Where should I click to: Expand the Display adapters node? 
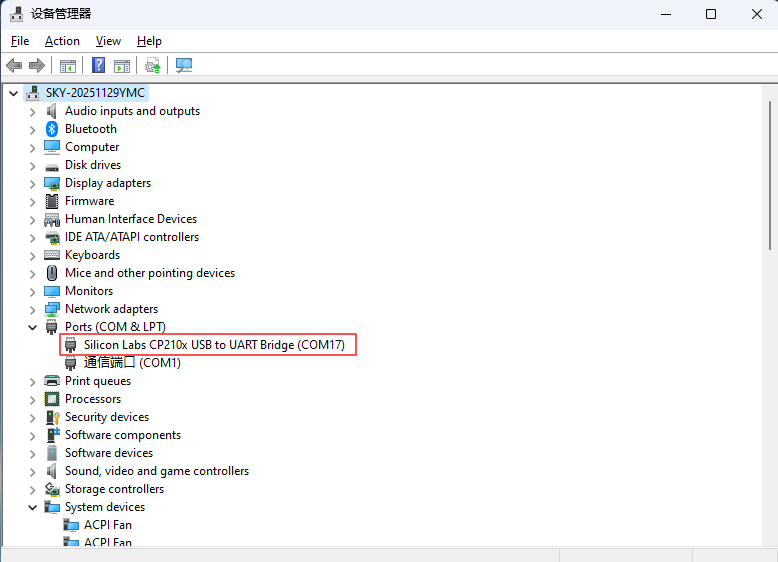point(32,184)
